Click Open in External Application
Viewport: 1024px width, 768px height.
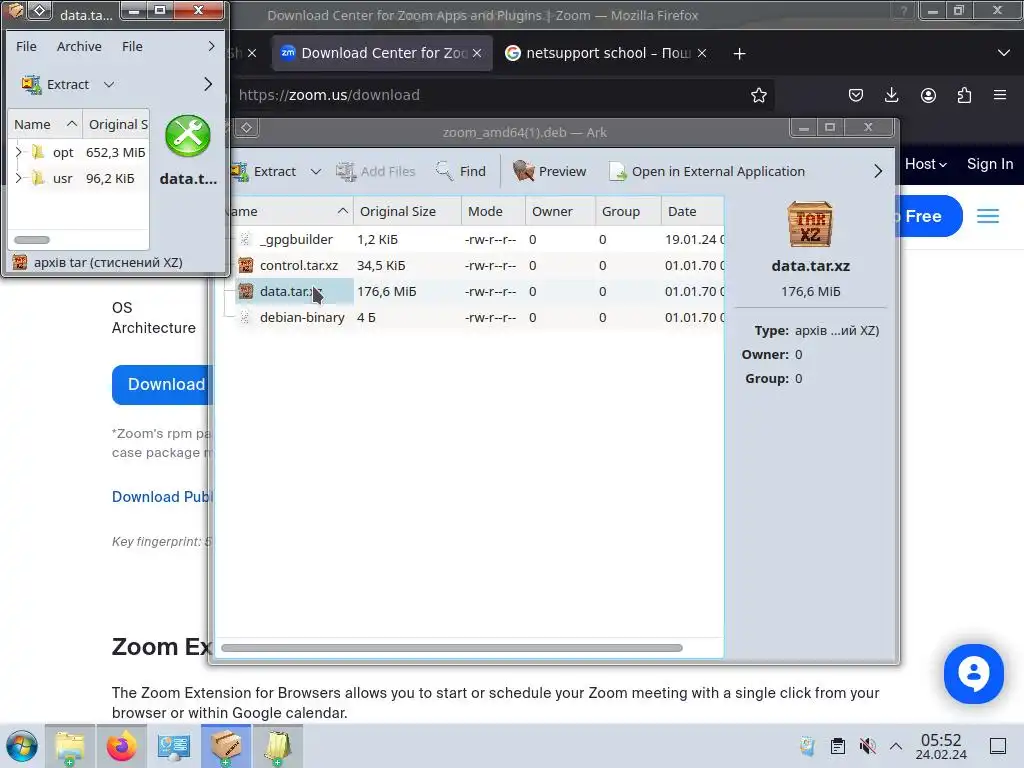coord(707,171)
